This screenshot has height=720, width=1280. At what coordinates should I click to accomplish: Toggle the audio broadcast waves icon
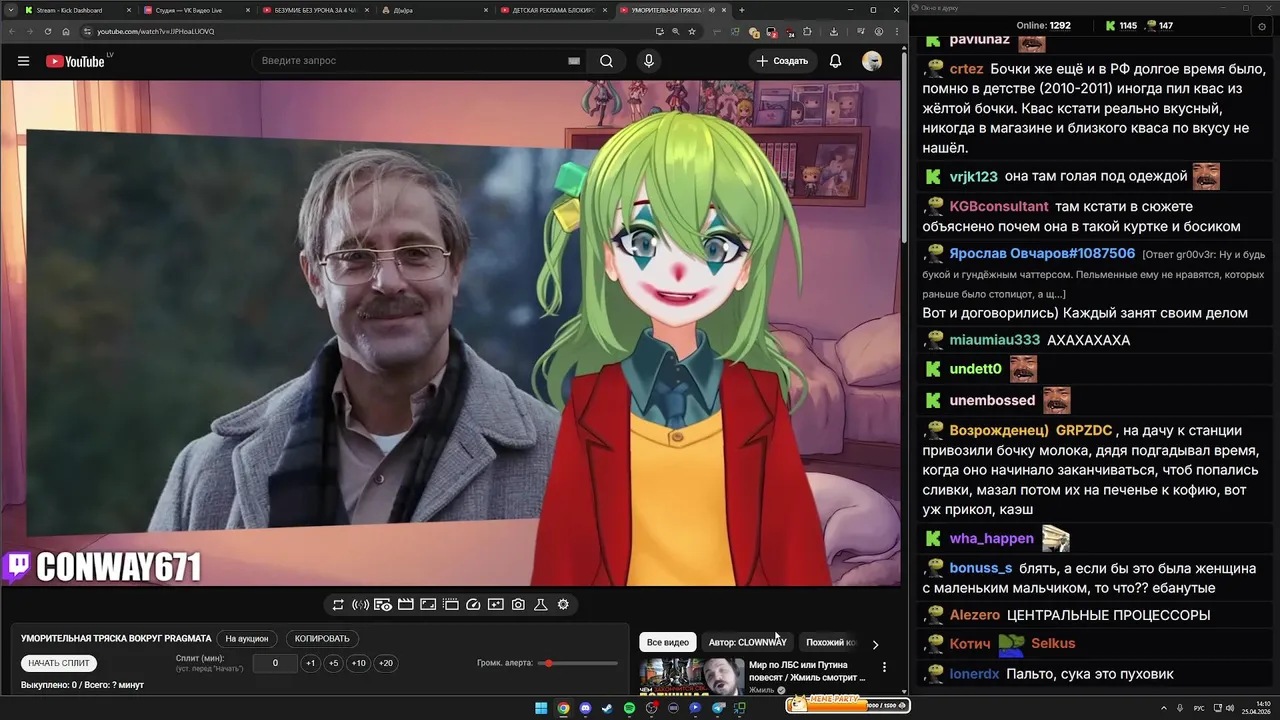[360, 604]
